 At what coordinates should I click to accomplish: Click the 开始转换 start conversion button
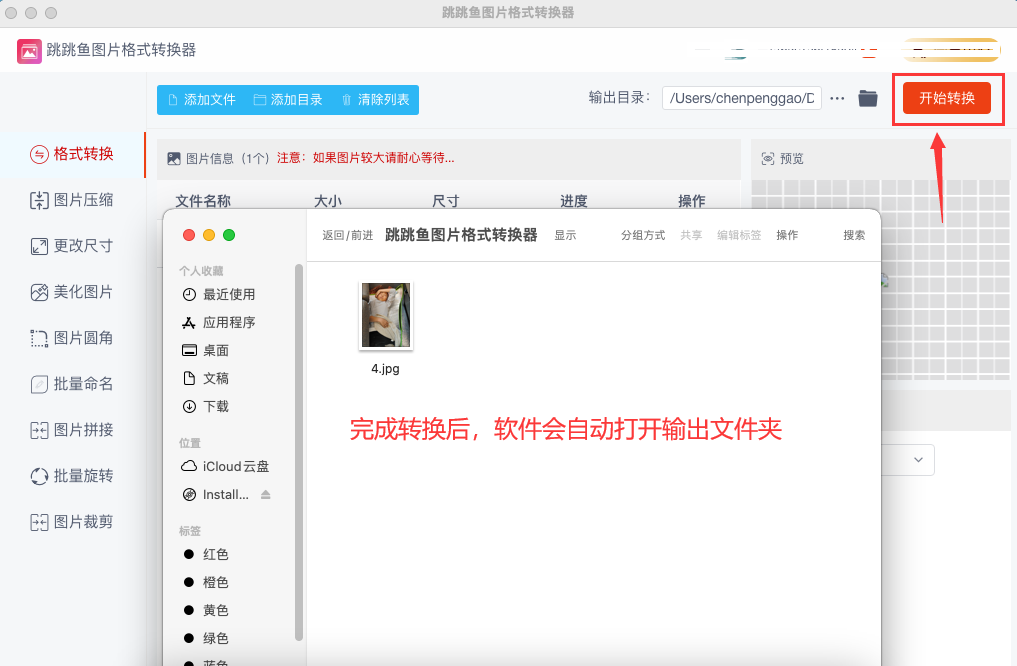pyautogui.click(x=946, y=98)
